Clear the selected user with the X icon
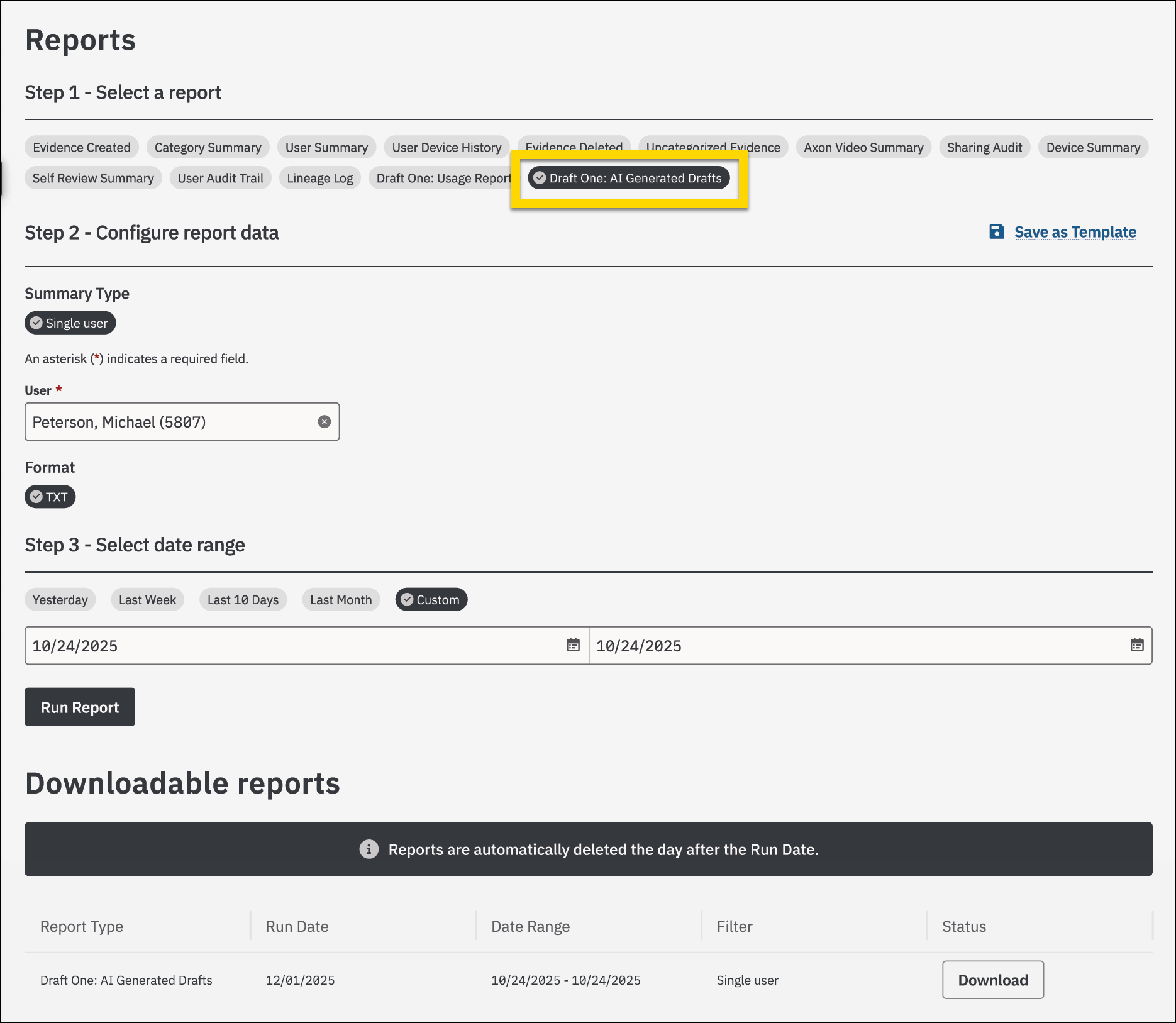This screenshot has width=1176, height=1023. [324, 422]
